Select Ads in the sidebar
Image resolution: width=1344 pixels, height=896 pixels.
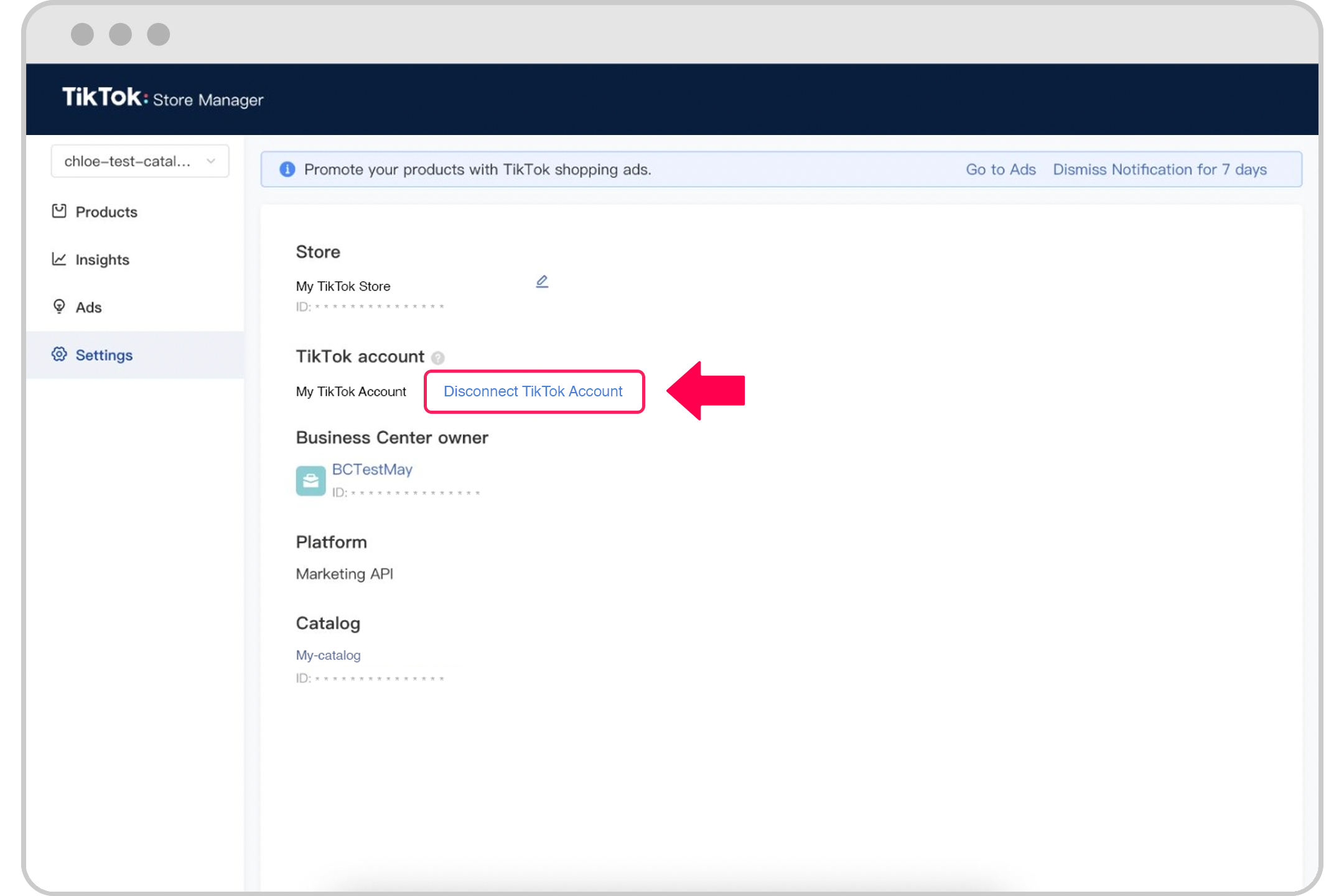coord(88,307)
